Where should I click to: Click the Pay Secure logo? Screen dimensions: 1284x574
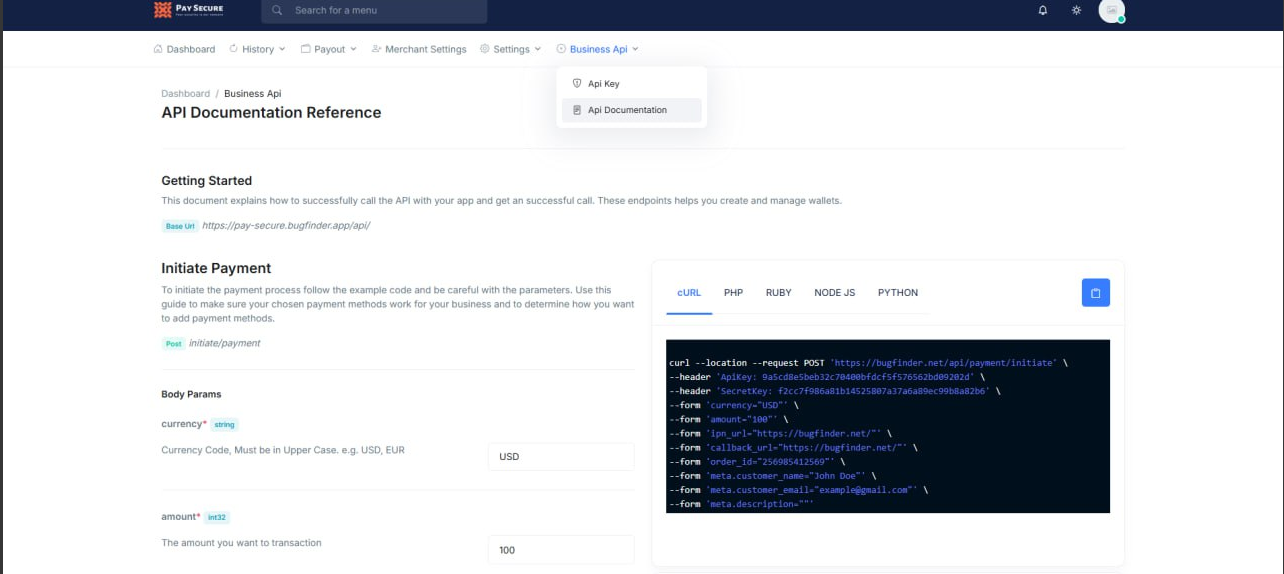[x=188, y=10]
